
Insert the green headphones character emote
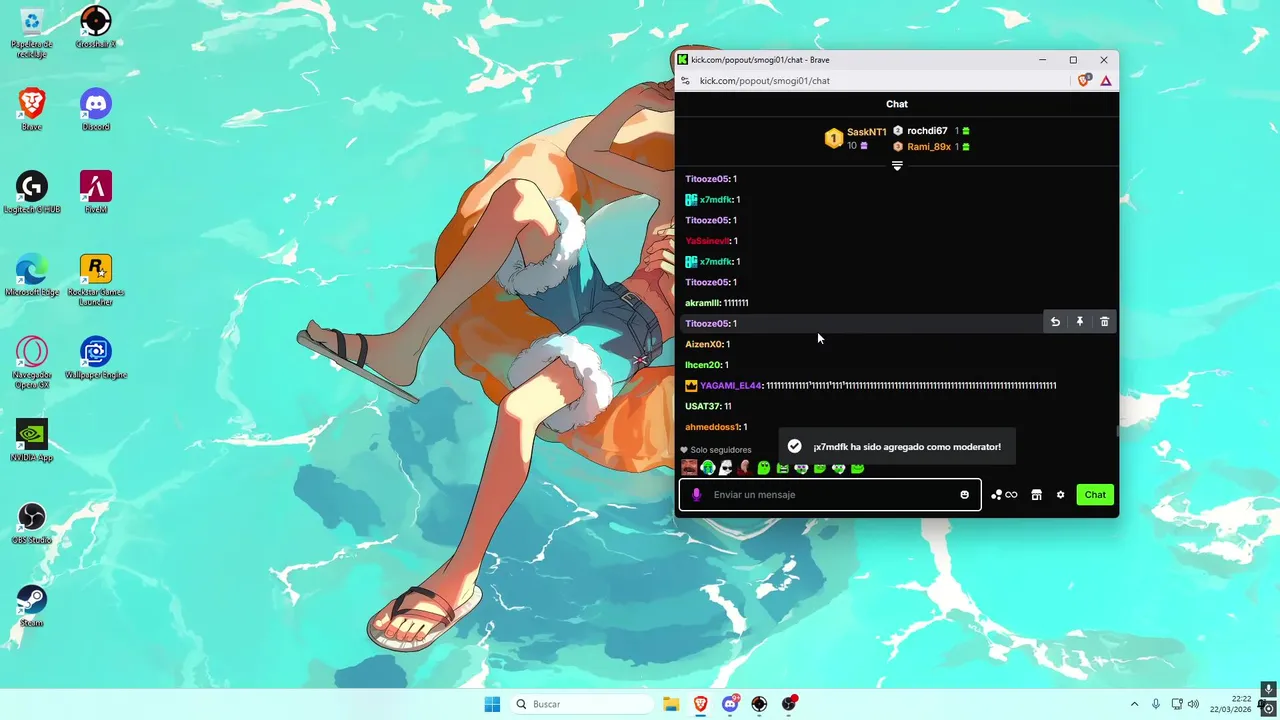[708, 468]
